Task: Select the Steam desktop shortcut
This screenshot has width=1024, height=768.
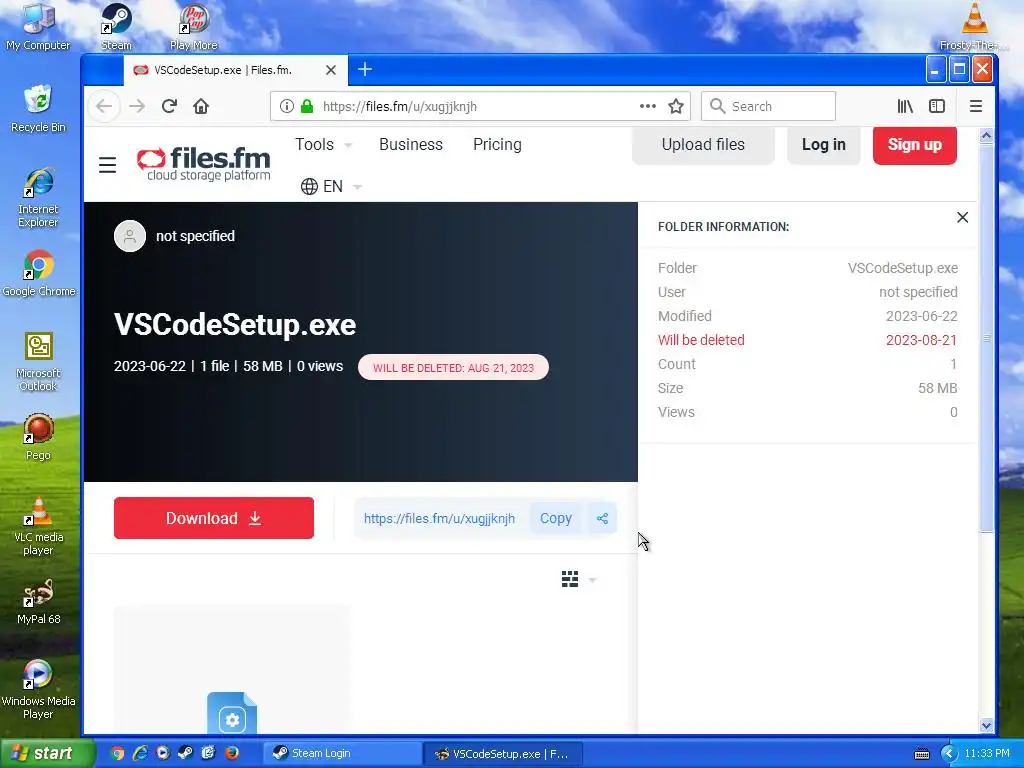Action: pos(116,27)
